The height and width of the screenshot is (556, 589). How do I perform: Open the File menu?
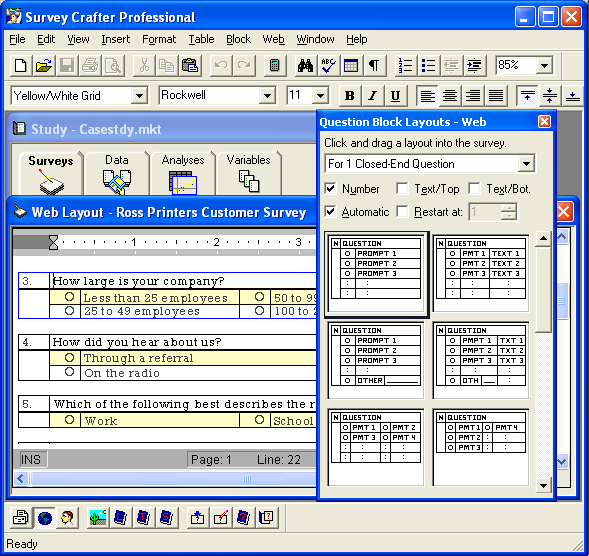point(17,39)
